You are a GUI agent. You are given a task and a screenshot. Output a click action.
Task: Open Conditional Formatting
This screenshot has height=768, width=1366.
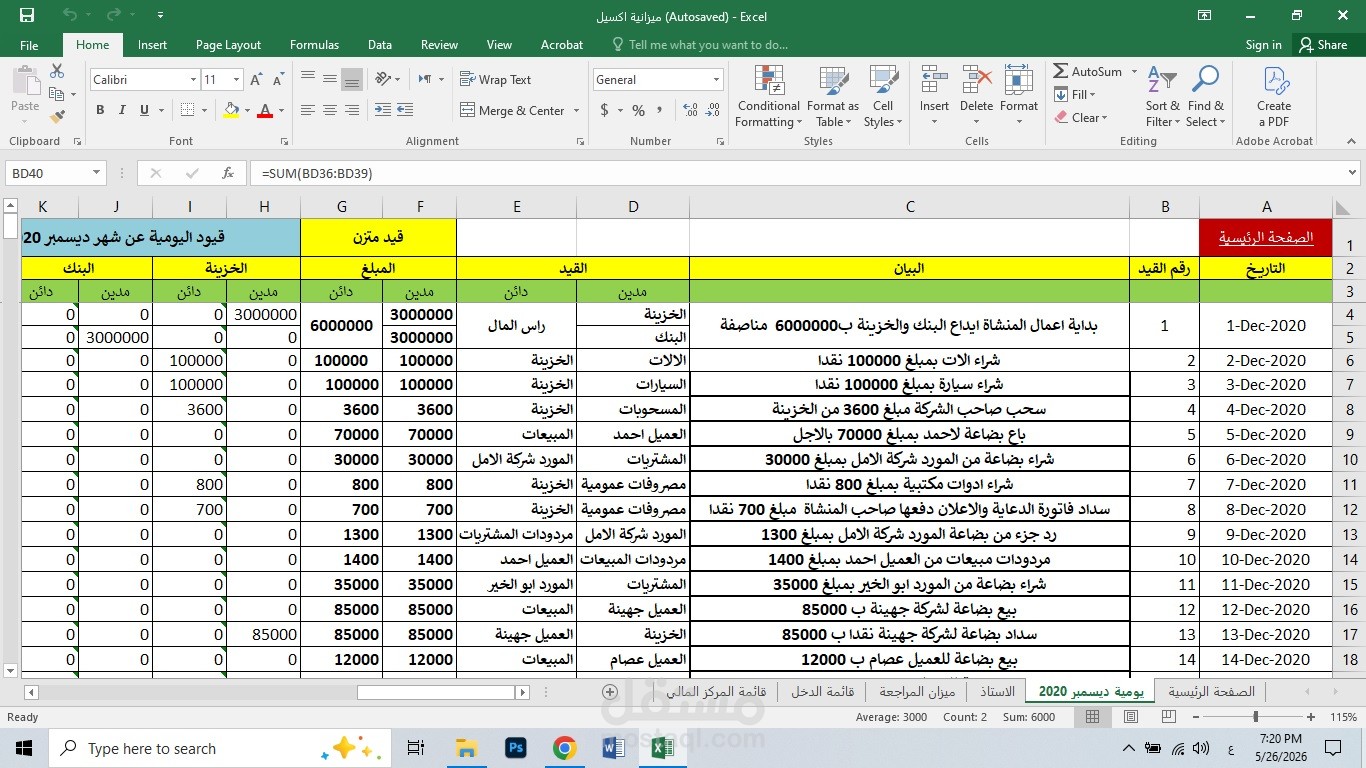(x=768, y=96)
